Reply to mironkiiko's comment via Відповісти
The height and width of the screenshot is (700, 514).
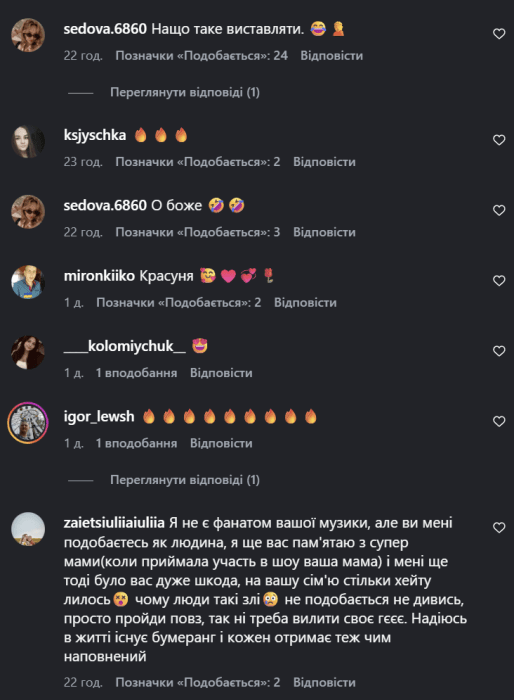tap(305, 303)
